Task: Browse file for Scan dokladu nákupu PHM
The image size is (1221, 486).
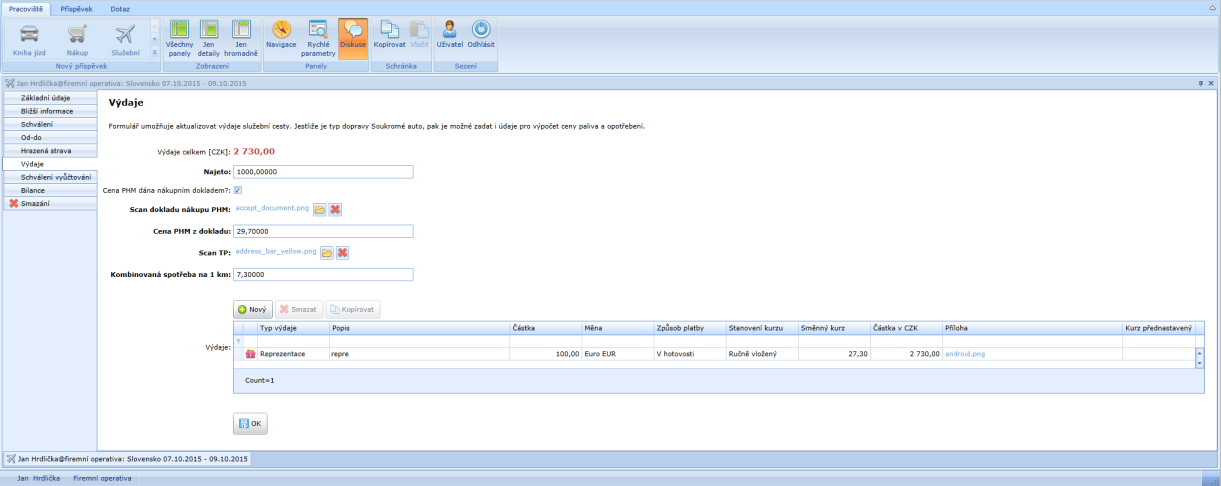Action: coord(320,209)
